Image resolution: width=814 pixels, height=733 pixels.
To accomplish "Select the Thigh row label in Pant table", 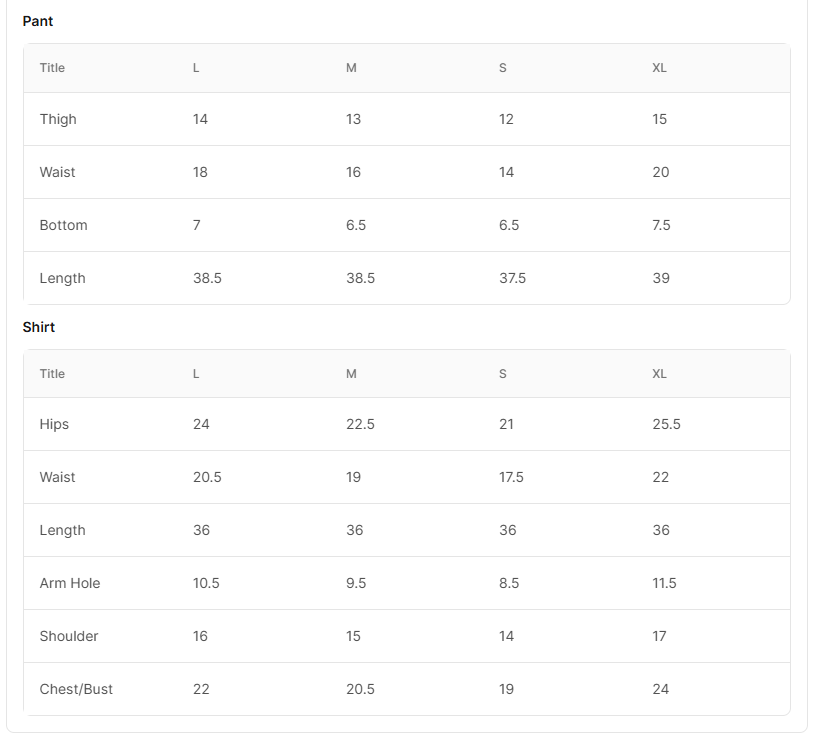I will pyautogui.click(x=58, y=119).
